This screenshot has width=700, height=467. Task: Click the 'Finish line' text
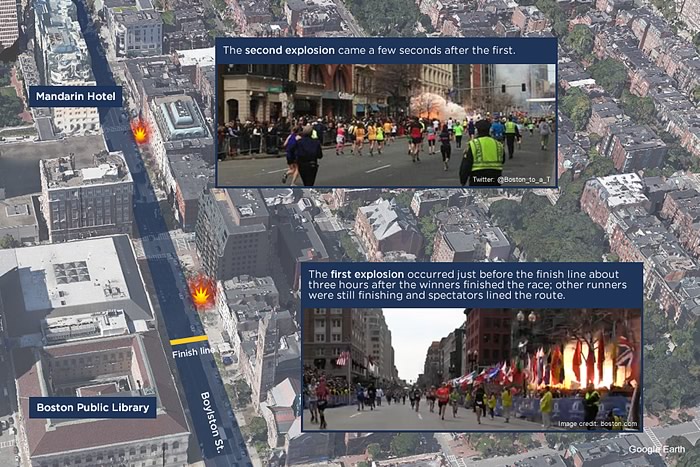tap(193, 353)
